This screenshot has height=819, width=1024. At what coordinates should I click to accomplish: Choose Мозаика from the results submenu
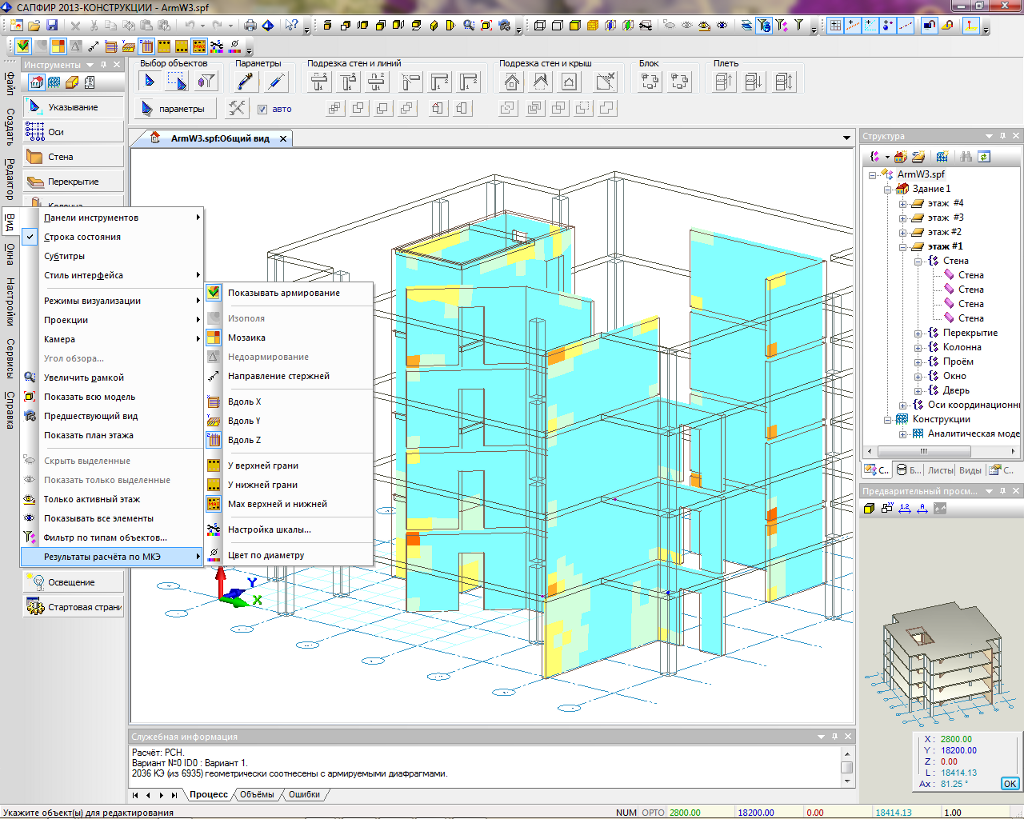(x=246, y=338)
